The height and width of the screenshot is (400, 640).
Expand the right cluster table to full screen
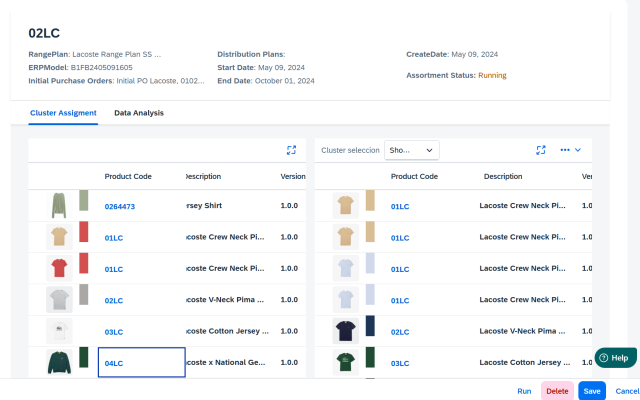pyautogui.click(x=541, y=150)
